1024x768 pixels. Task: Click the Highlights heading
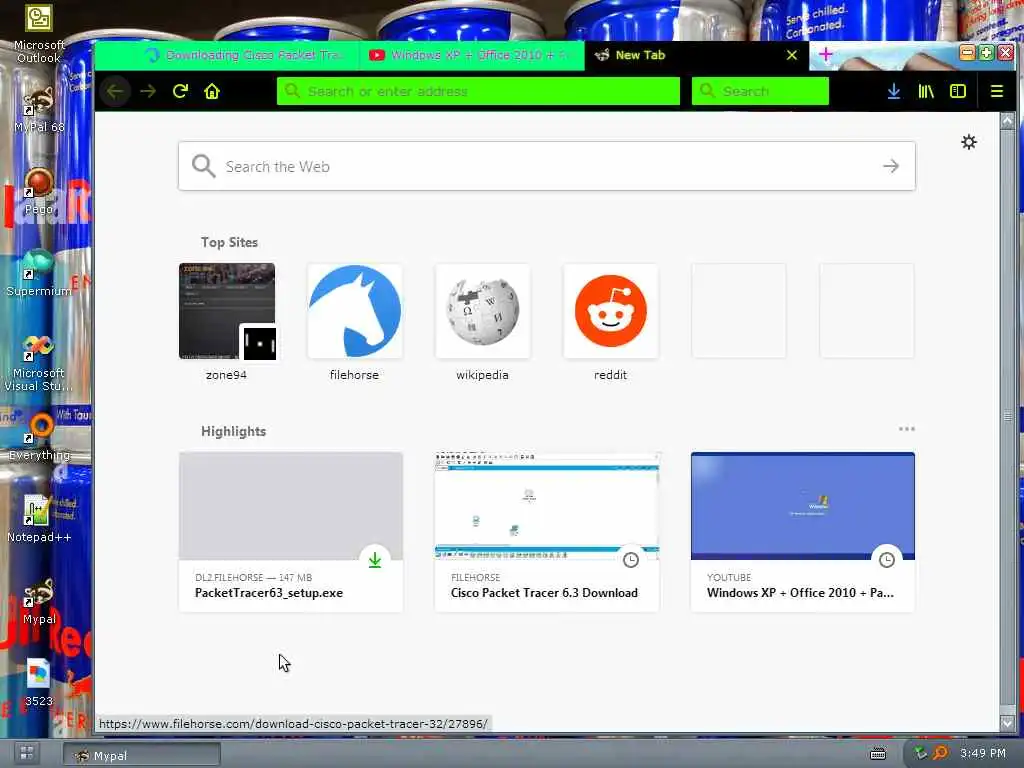point(233,432)
